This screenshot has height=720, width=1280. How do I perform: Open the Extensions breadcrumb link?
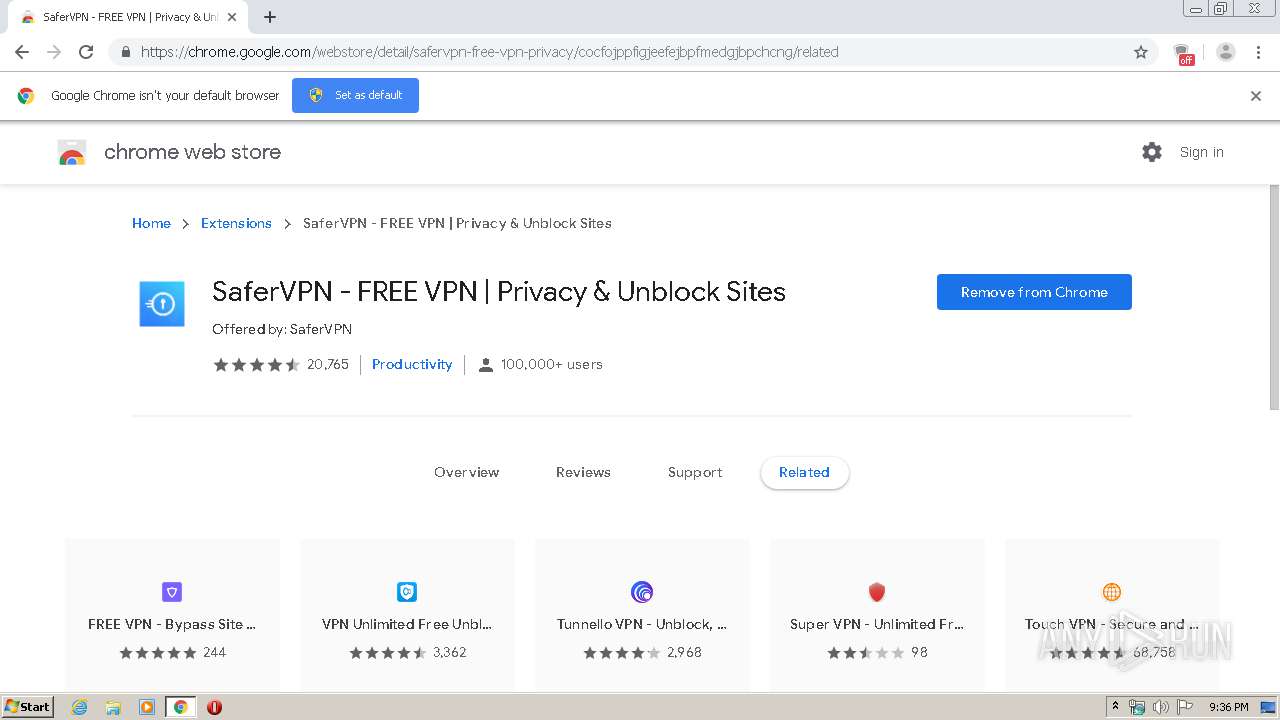pos(236,223)
